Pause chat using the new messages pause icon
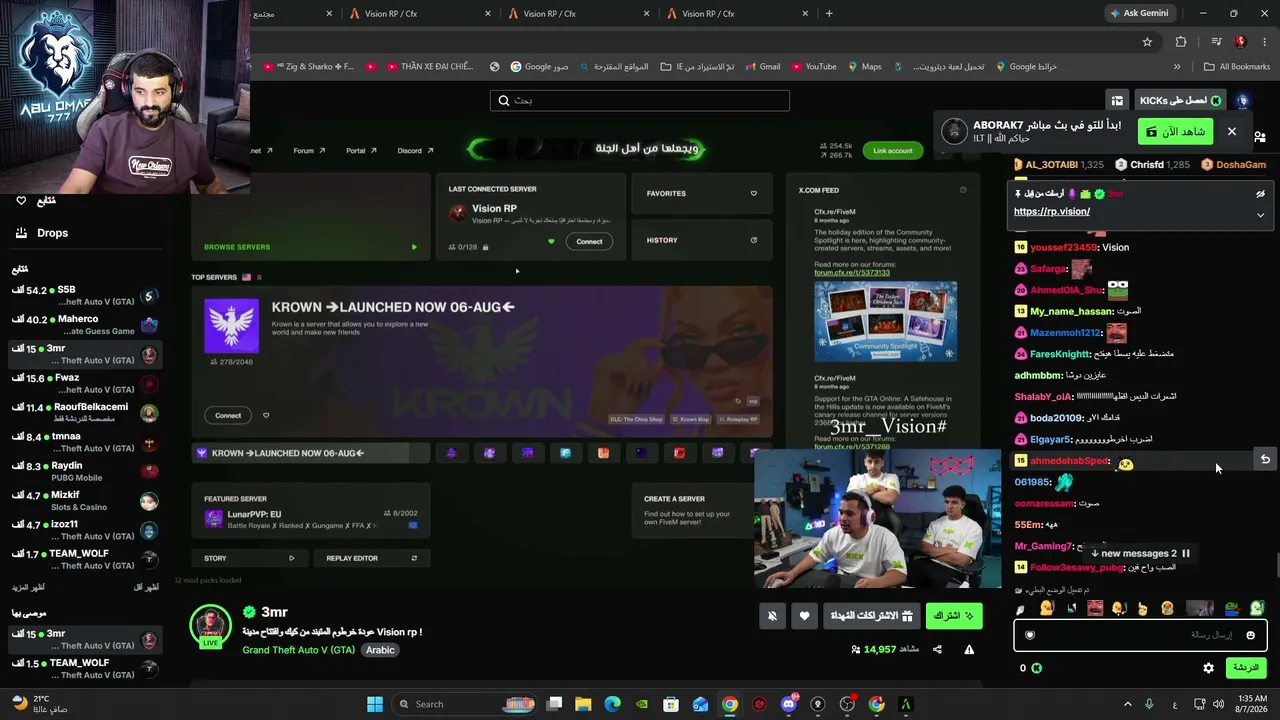This screenshot has width=1280, height=720. pos(1186,553)
